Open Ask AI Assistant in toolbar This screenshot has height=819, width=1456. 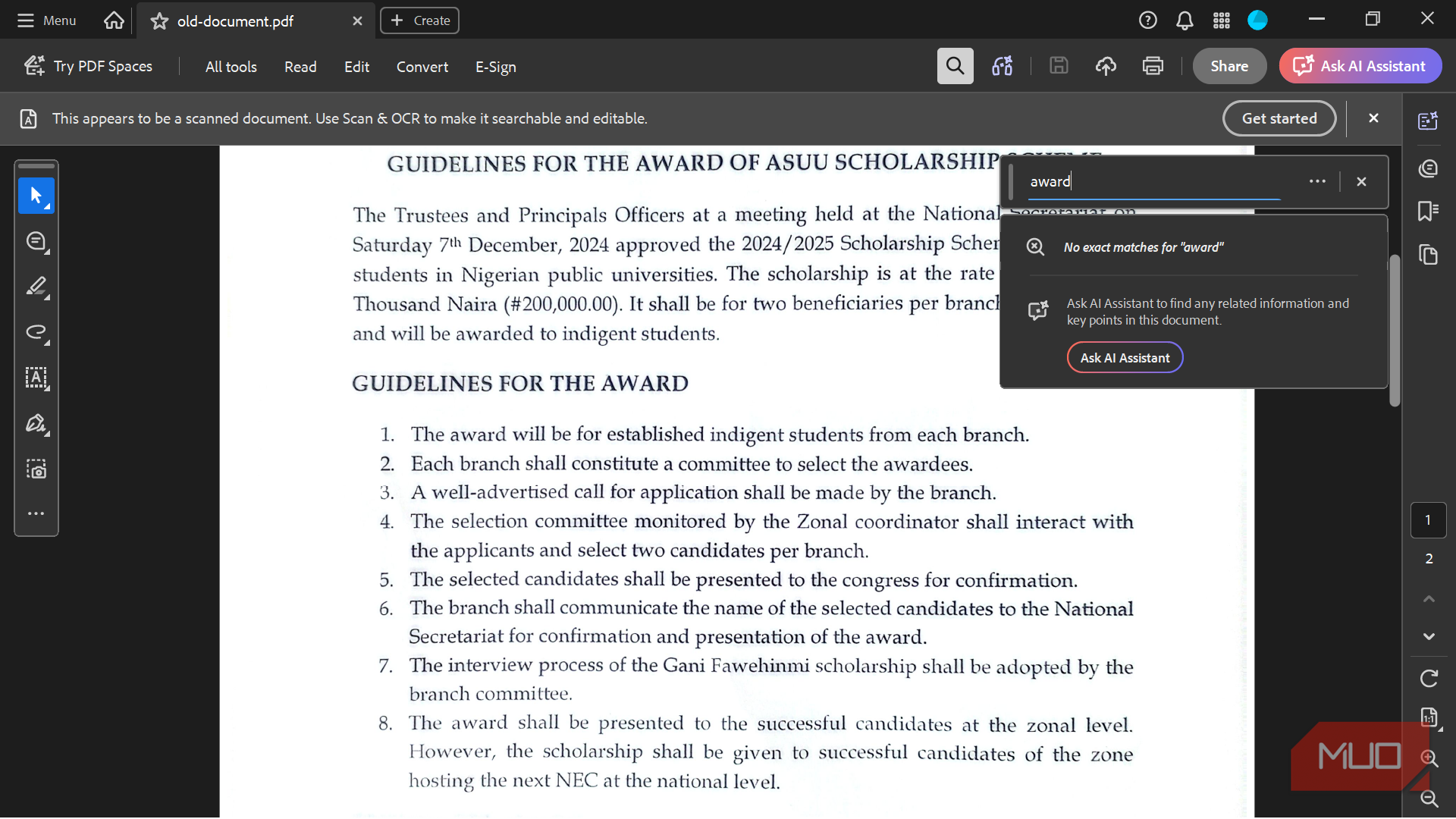pyautogui.click(x=1360, y=66)
